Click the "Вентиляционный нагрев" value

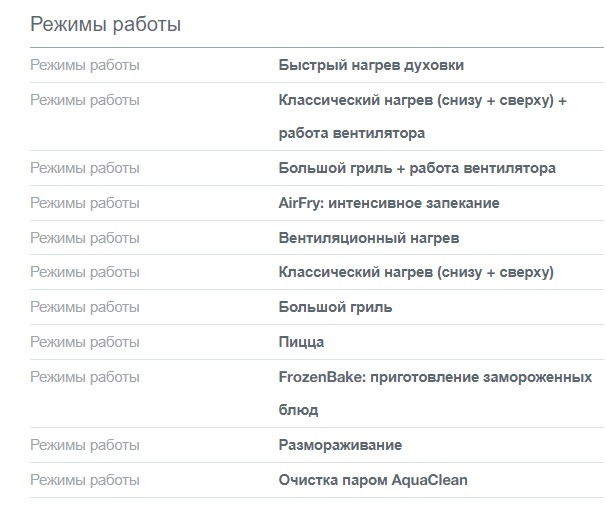(x=368, y=238)
